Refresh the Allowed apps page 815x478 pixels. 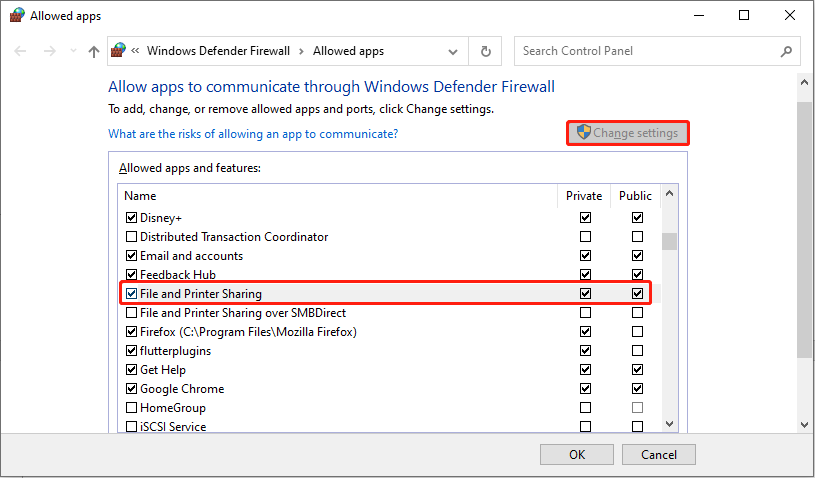(x=486, y=51)
